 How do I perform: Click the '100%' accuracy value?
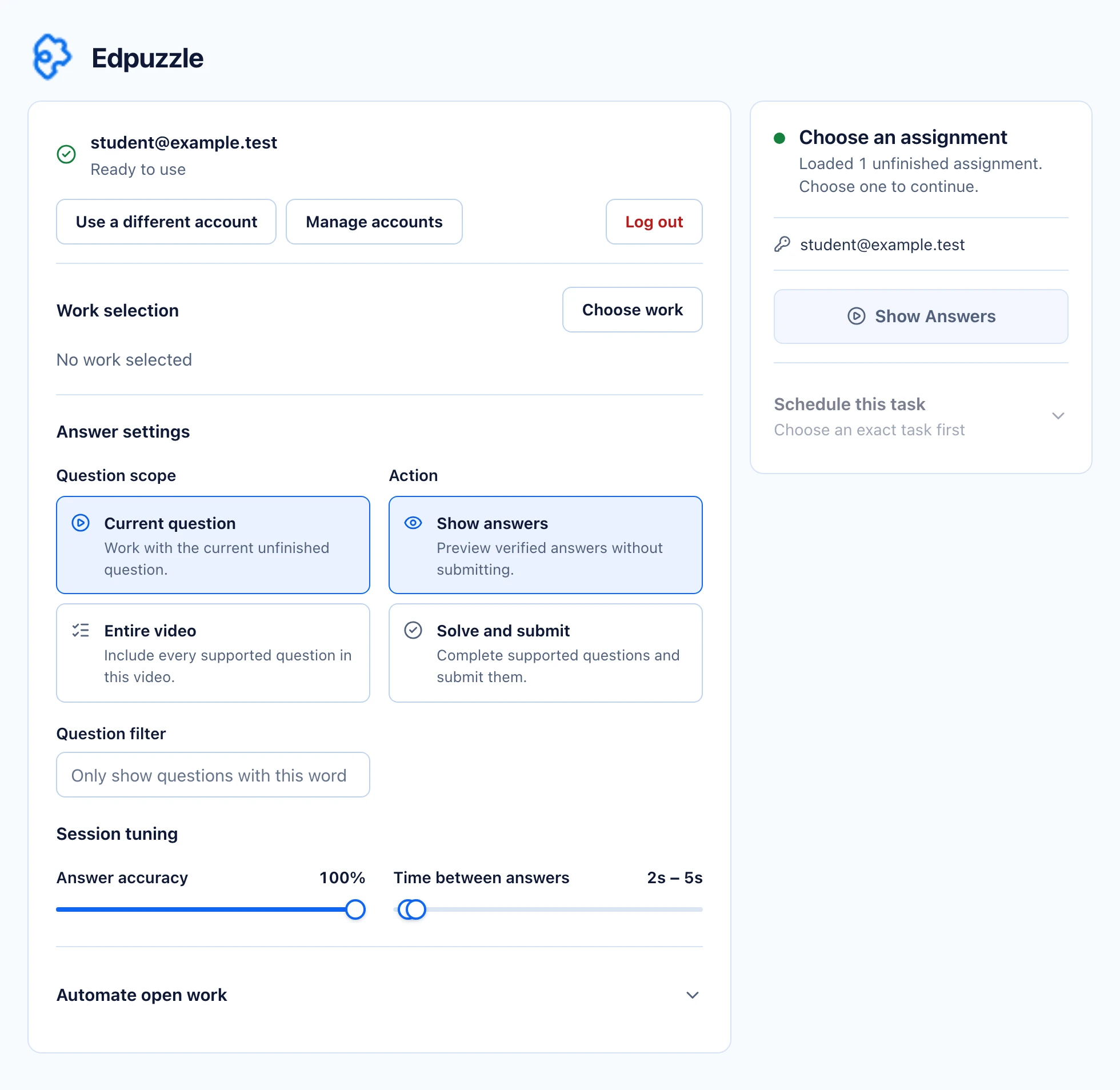point(342,877)
